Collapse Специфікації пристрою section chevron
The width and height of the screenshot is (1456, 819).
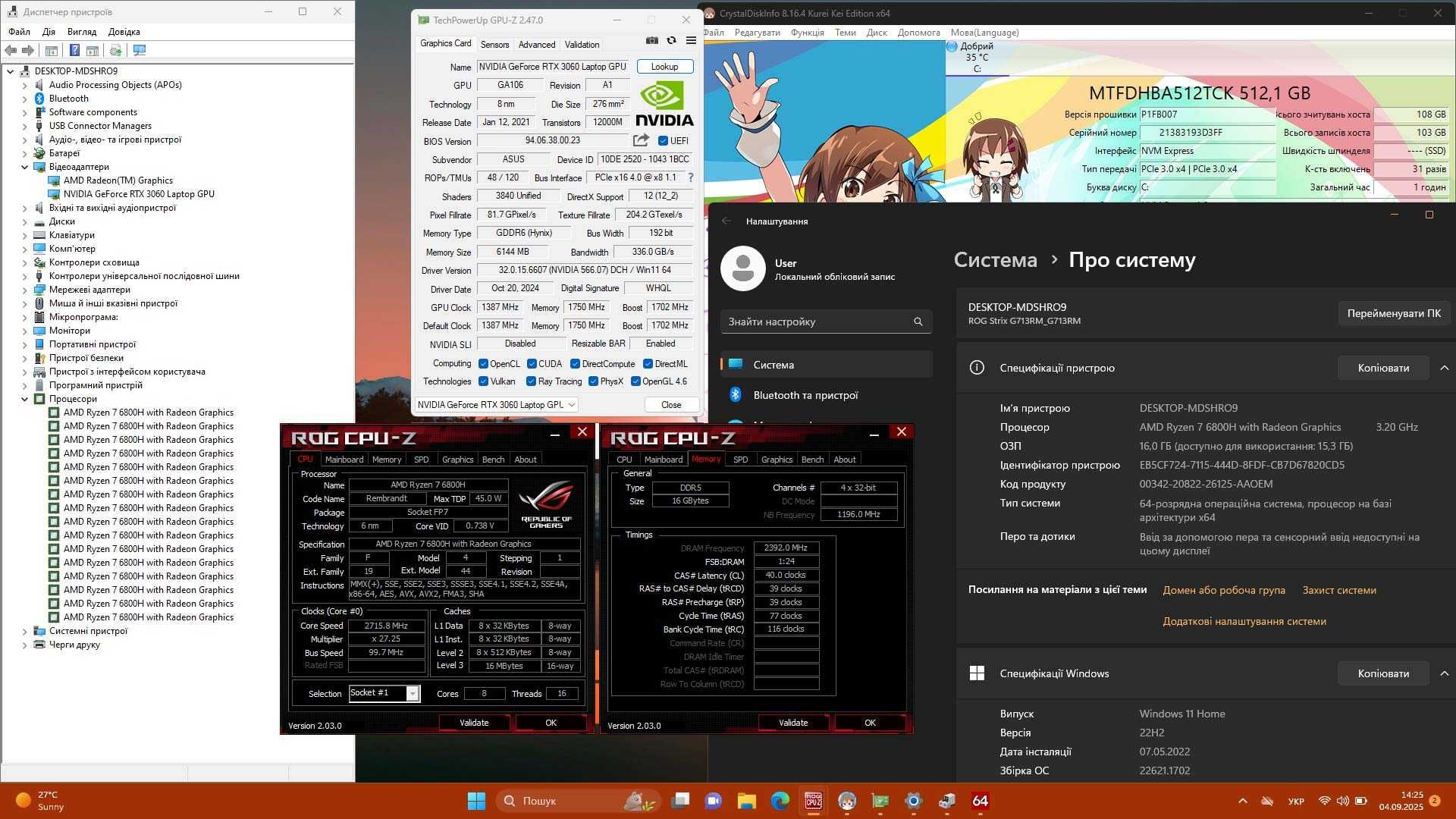pyautogui.click(x=1444, y=368)
